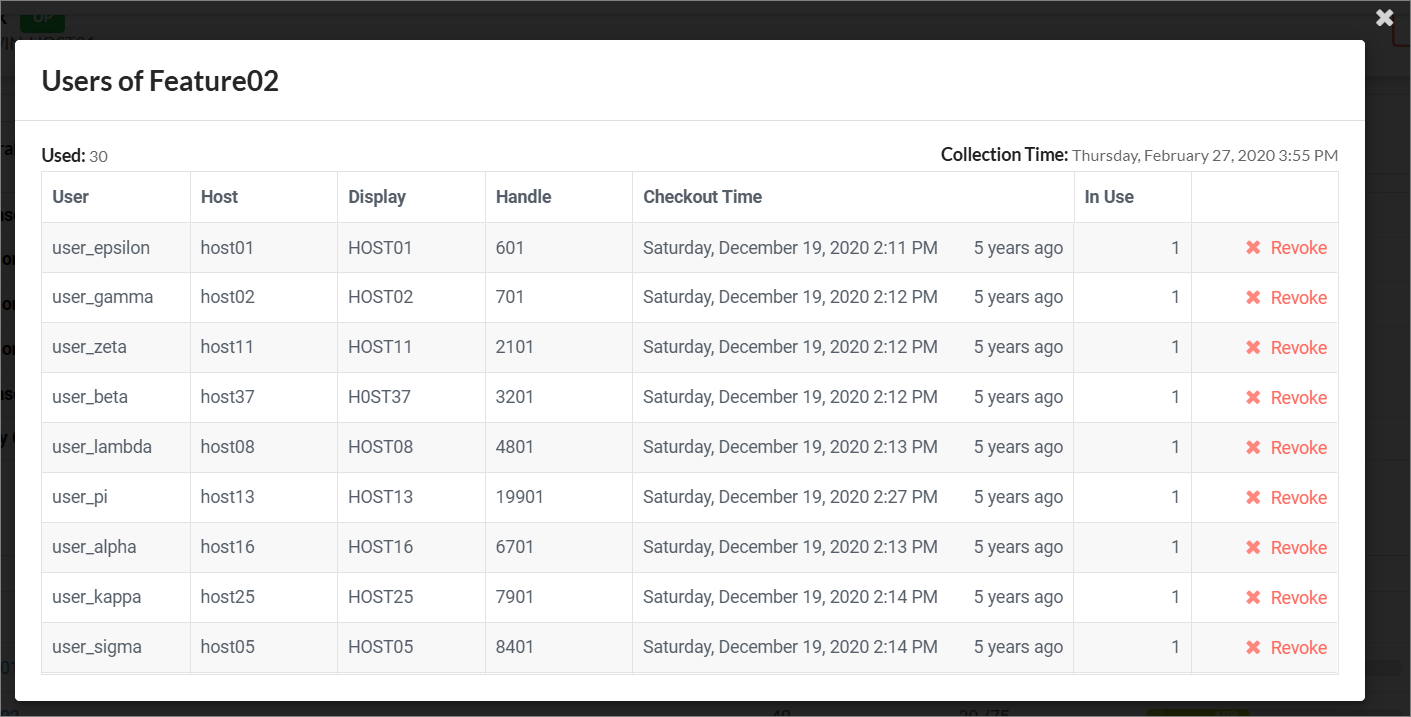The image size is (1411, 717).
Task: Click the Checkout Time column header
Action: [853, 197]
